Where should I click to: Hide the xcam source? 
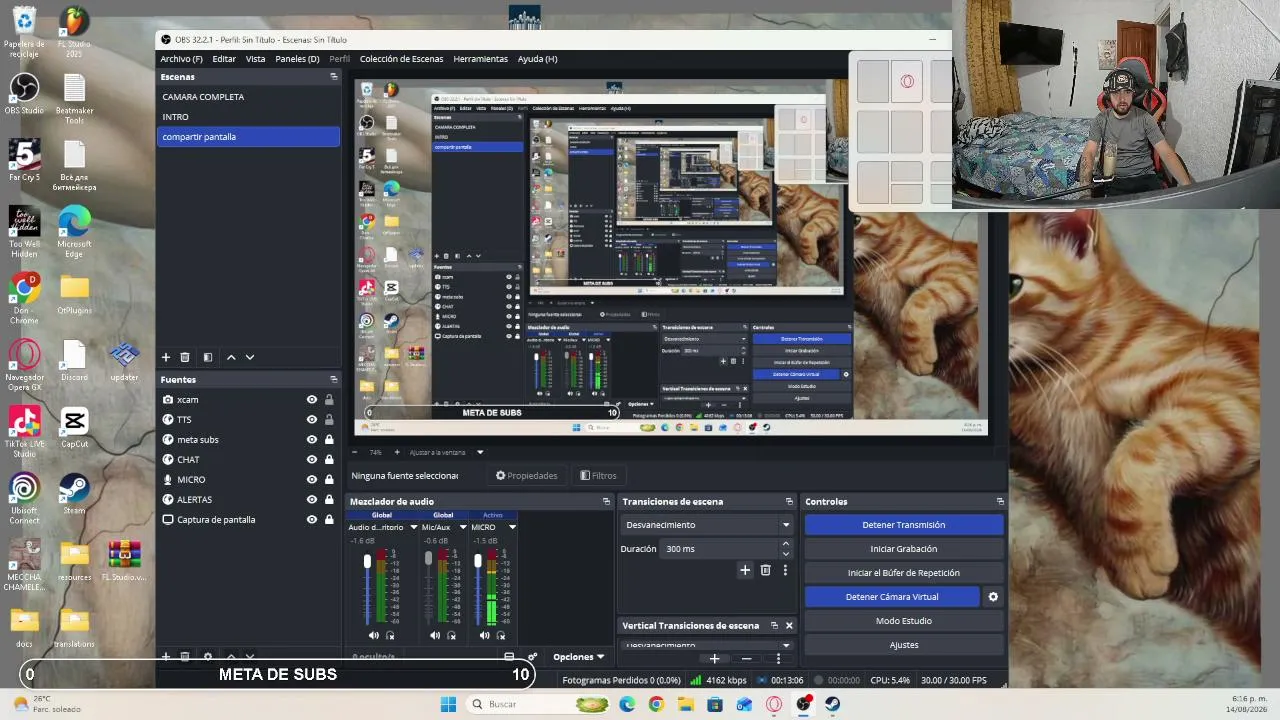point(312,399)
